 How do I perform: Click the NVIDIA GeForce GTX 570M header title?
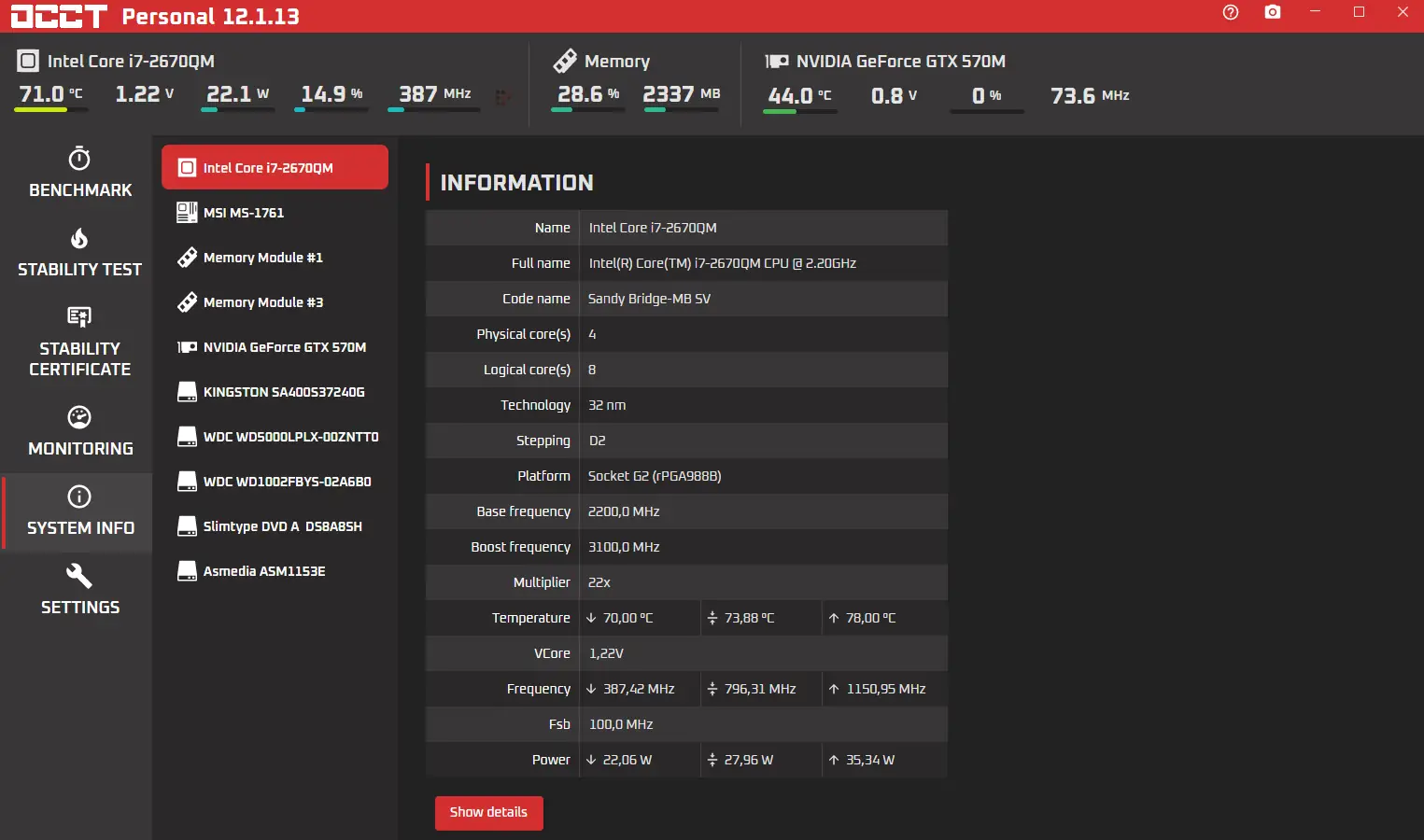click(901, 62)
